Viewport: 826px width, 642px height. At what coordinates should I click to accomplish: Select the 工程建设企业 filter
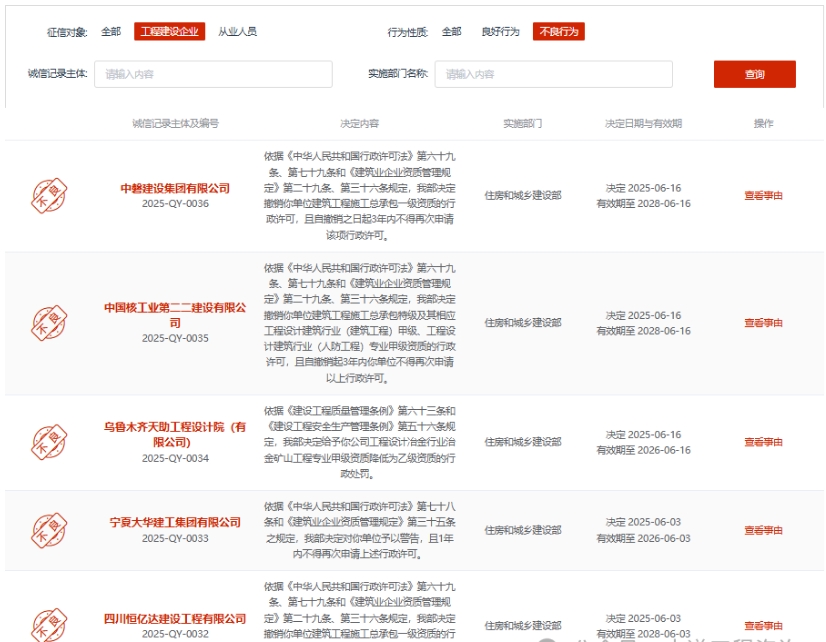tap(170, 32)
